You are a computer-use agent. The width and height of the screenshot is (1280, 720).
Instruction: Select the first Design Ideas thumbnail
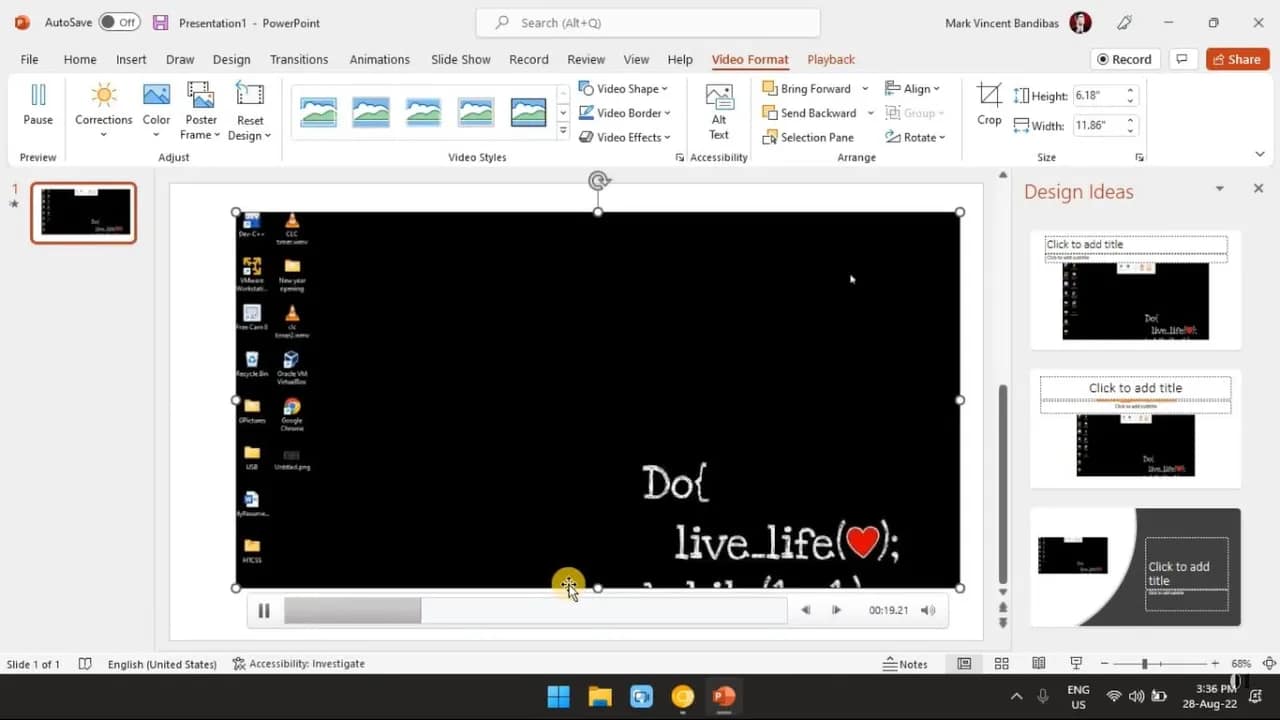click(1135, 289)
